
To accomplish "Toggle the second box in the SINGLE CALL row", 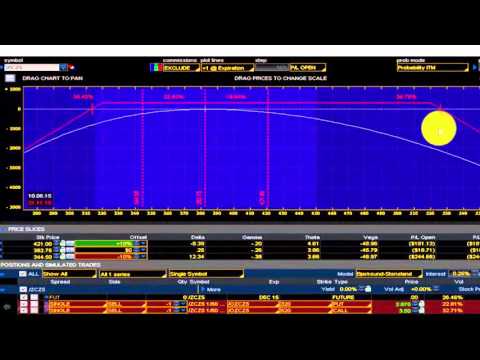I will coord(34,310).
